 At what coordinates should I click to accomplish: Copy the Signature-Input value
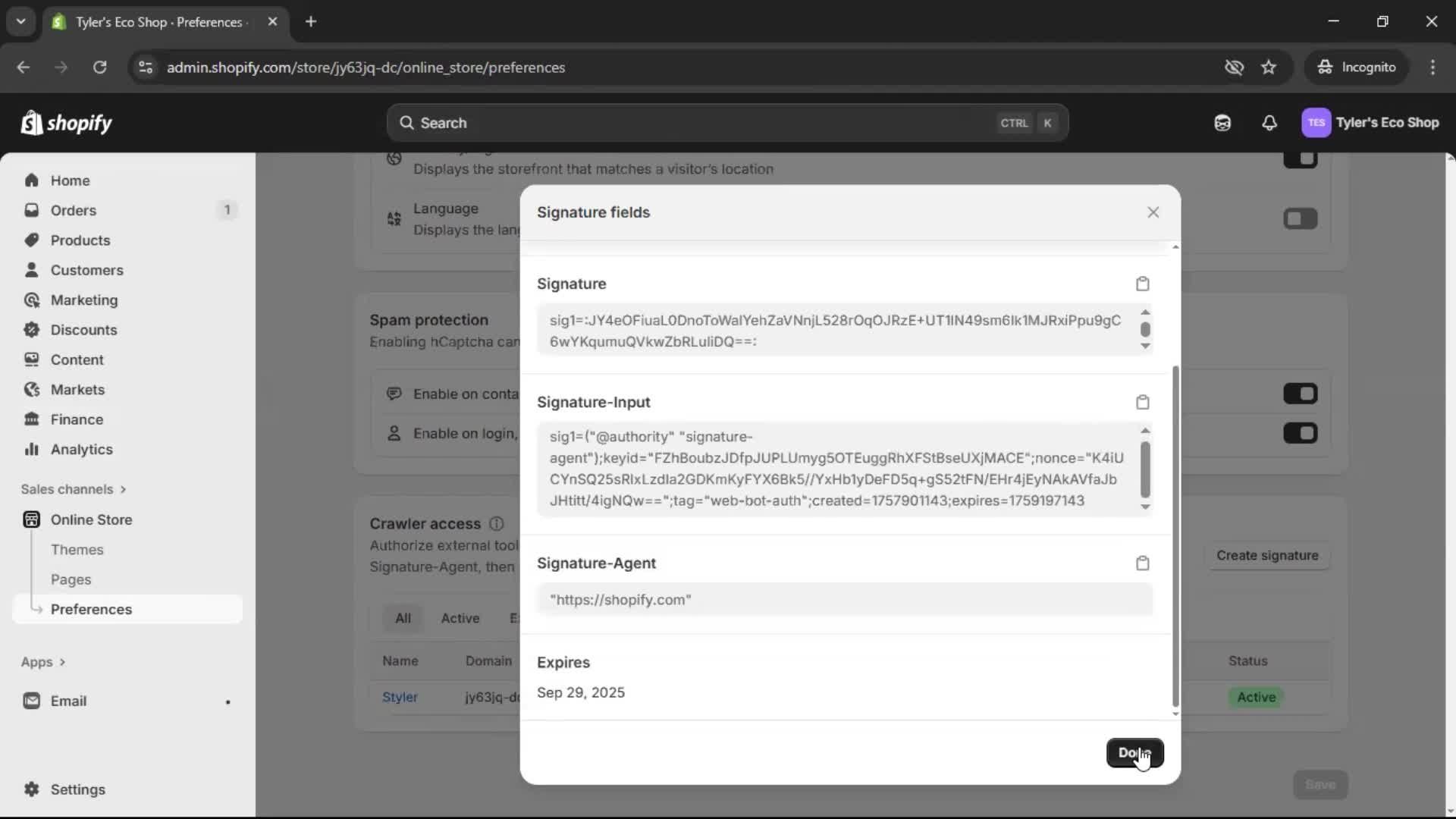point(1142,402)
